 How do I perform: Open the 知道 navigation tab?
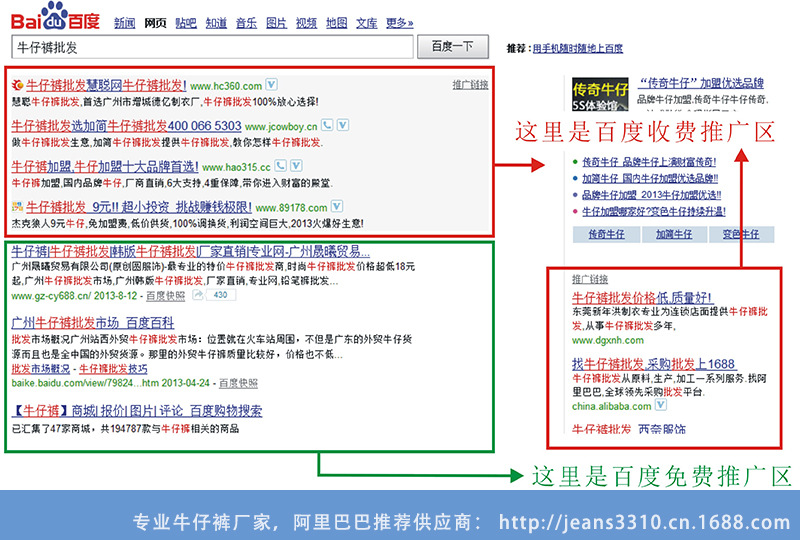tap(216, 23)
